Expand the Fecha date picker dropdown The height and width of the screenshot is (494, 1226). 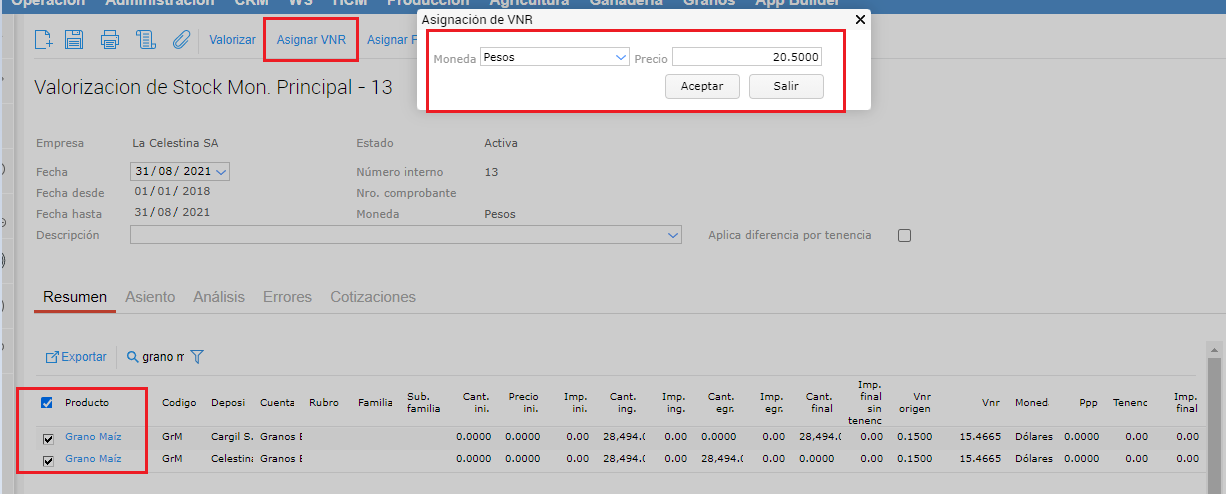tap(220, 172)
